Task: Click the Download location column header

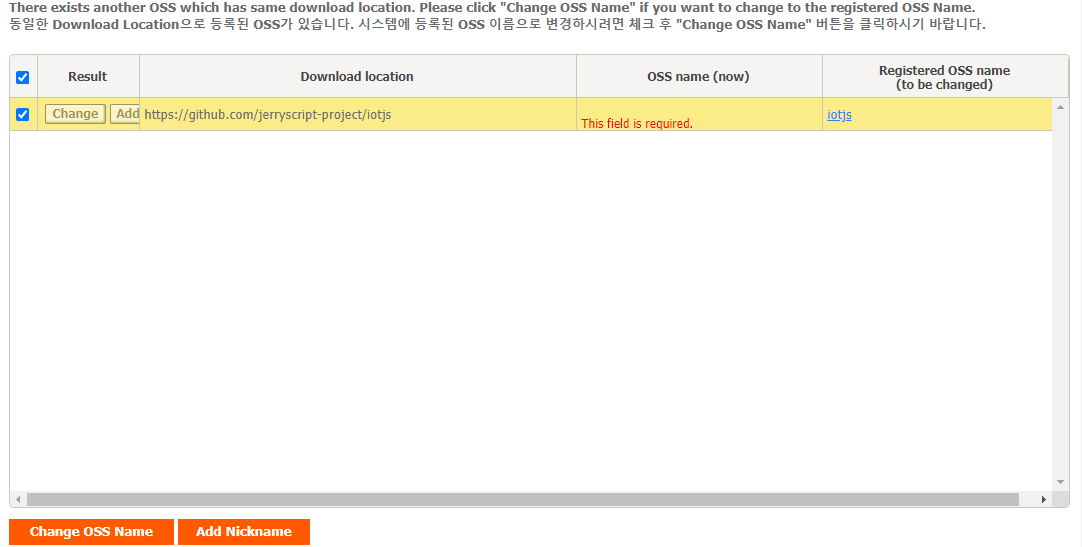Action: [x=357, y=77]
